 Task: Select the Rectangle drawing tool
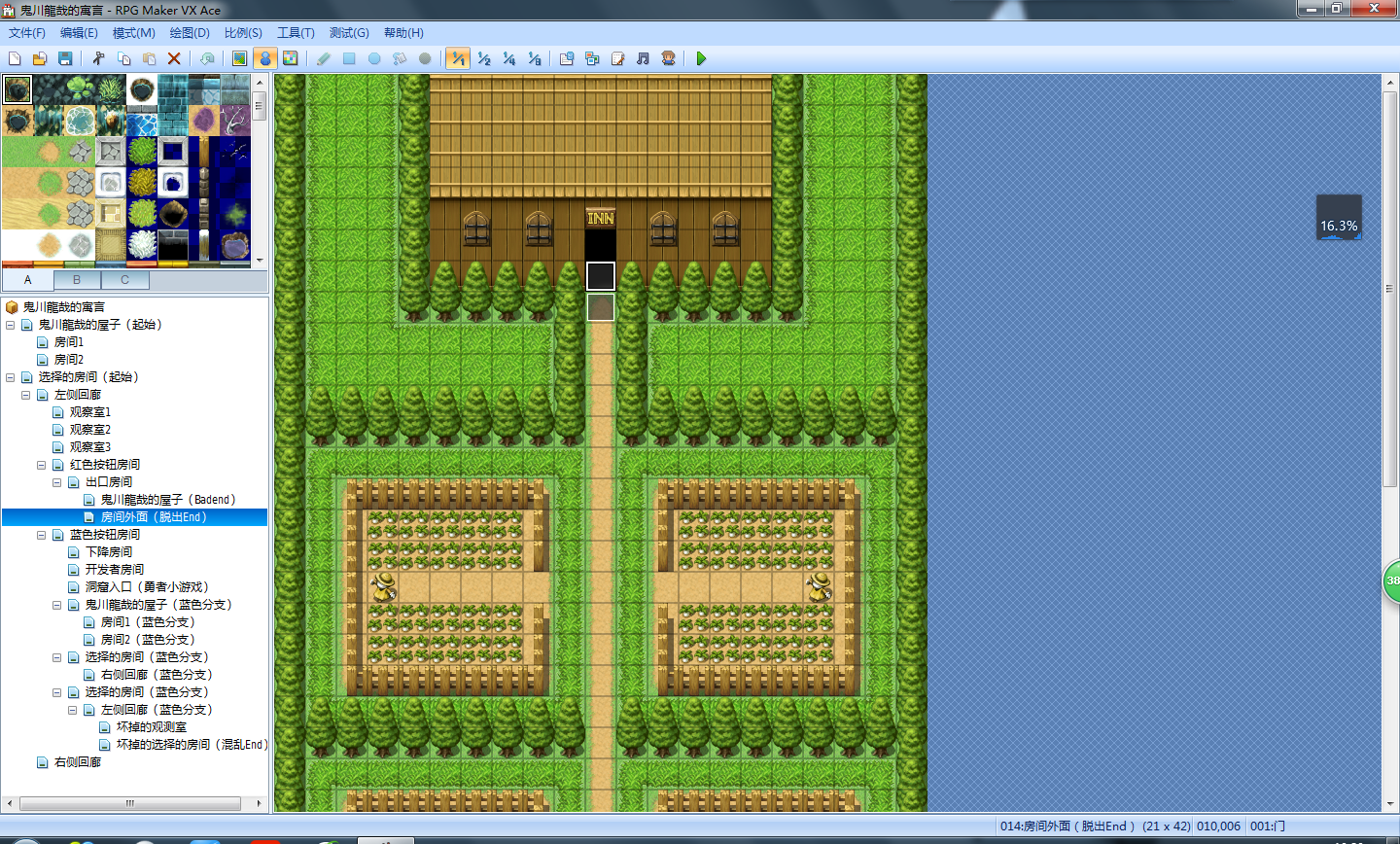pyautogui.click(x=349, y=58)
